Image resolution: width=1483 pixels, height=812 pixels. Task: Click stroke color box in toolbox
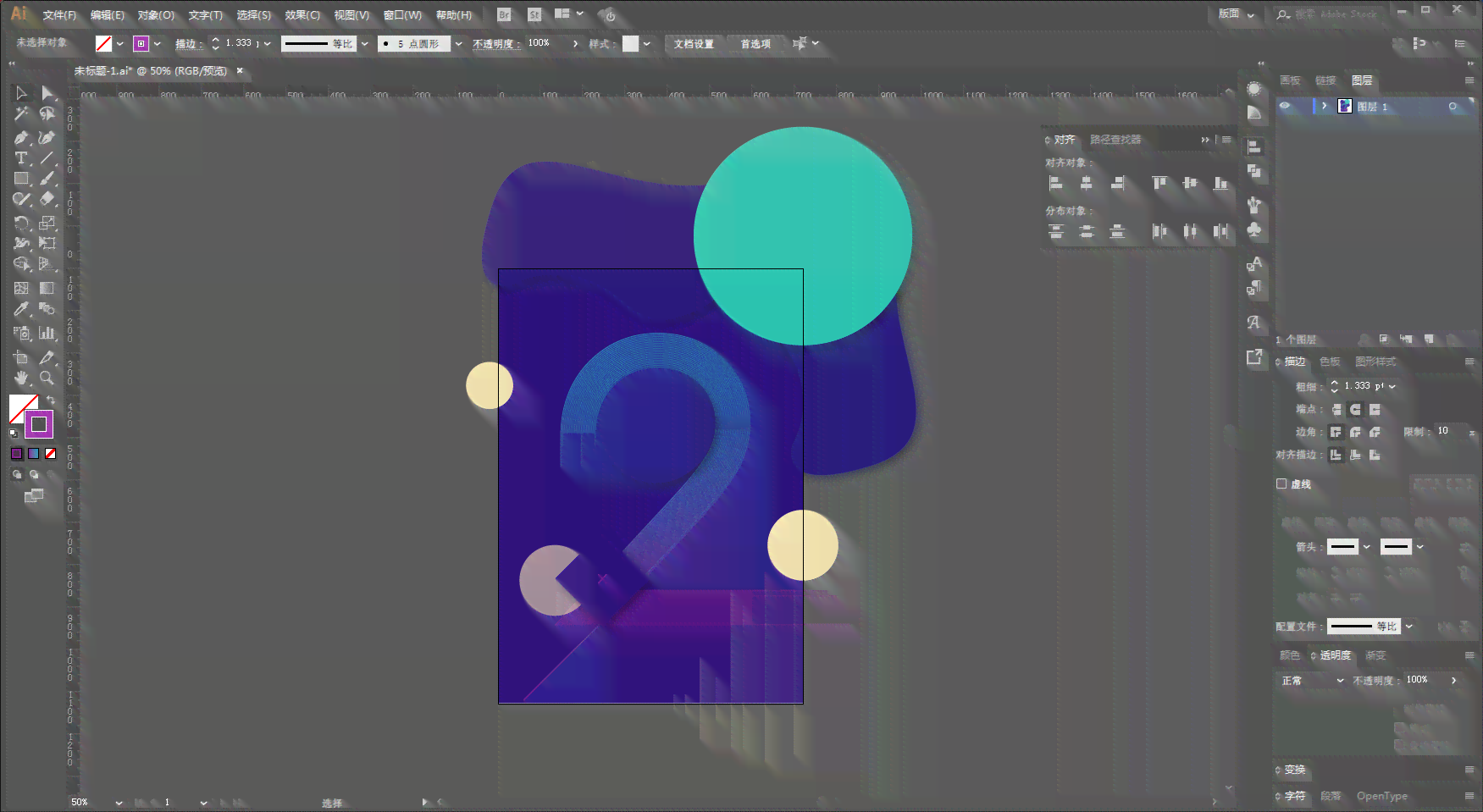click(x=39, y=424)
